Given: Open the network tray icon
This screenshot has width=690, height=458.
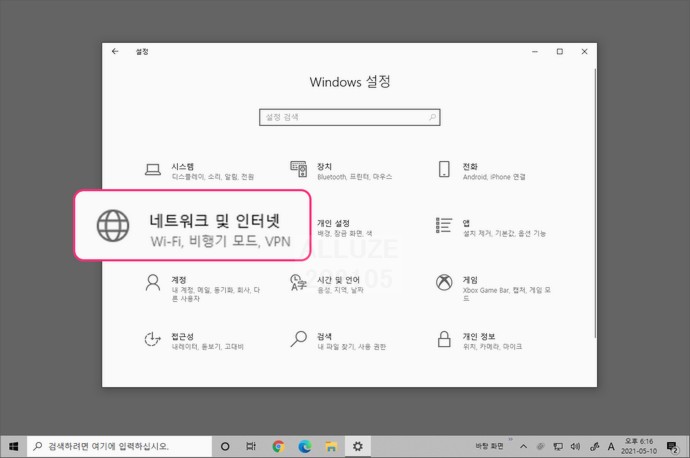Looking at the screenshot, I should coord(558,447).
